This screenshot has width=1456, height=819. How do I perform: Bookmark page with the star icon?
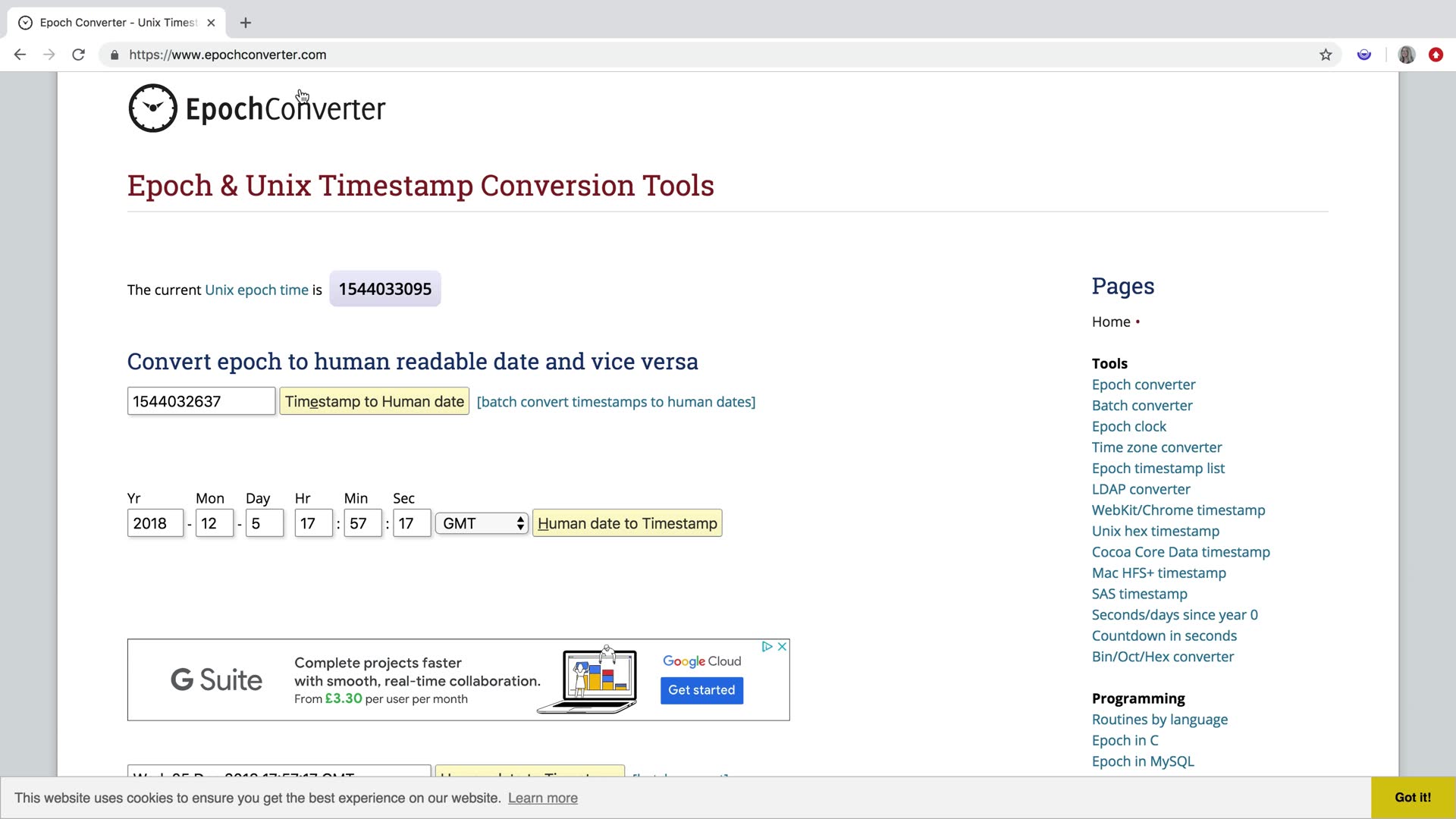coord(1325,55)
